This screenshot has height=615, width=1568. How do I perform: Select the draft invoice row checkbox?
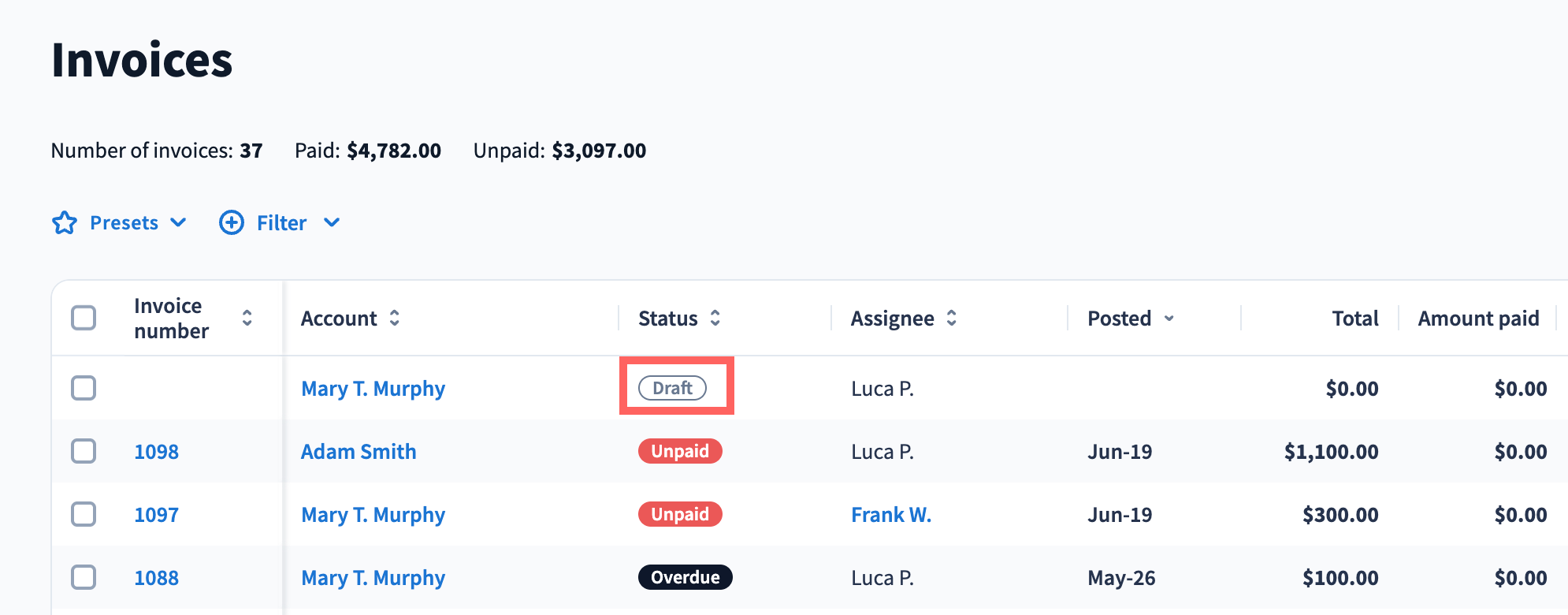click(x=84, y=388)
